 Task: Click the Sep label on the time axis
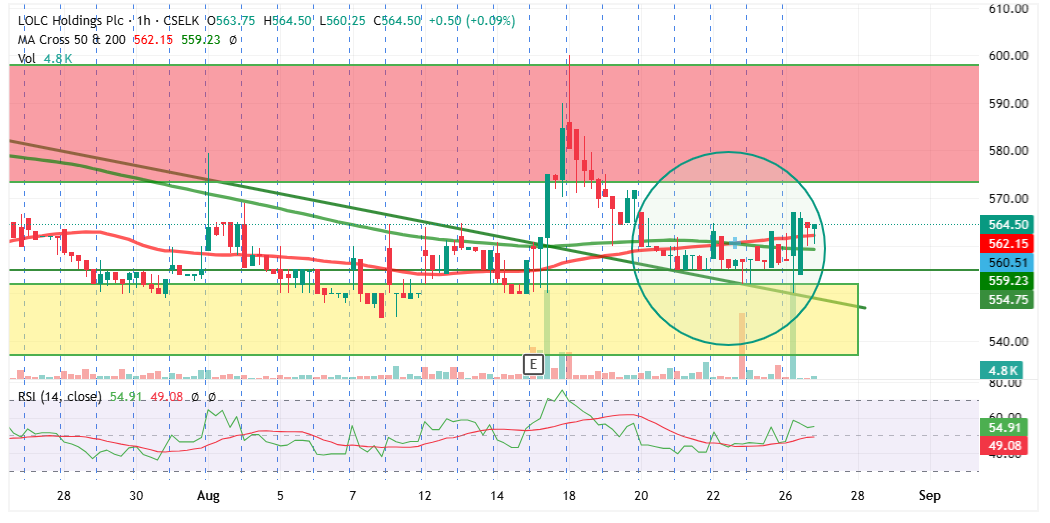pyautogui.click(x=929, y=496)
